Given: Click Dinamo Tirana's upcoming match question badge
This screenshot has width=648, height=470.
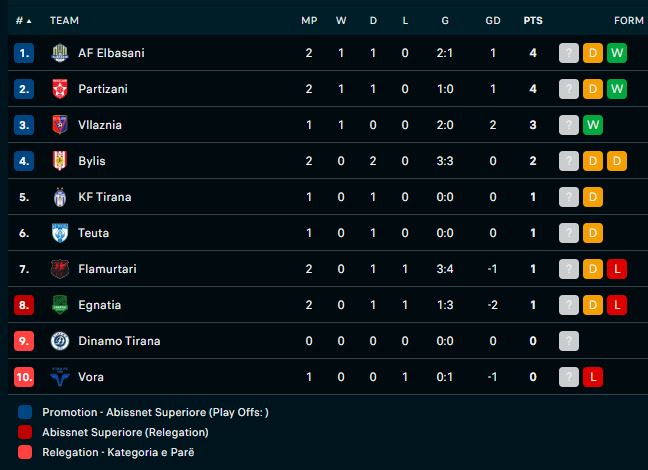Looking at the screenshot, I should [x=569, y=341].
